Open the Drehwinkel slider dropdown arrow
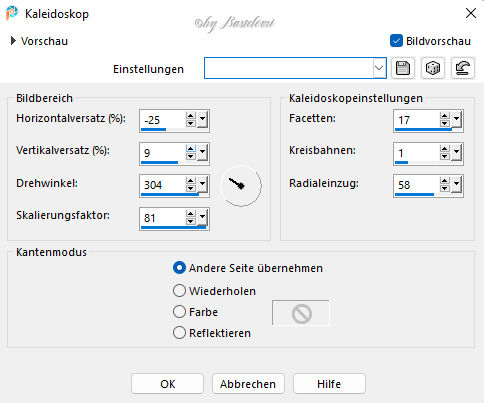This screenshot has width=484, height=403. [202, 185]
